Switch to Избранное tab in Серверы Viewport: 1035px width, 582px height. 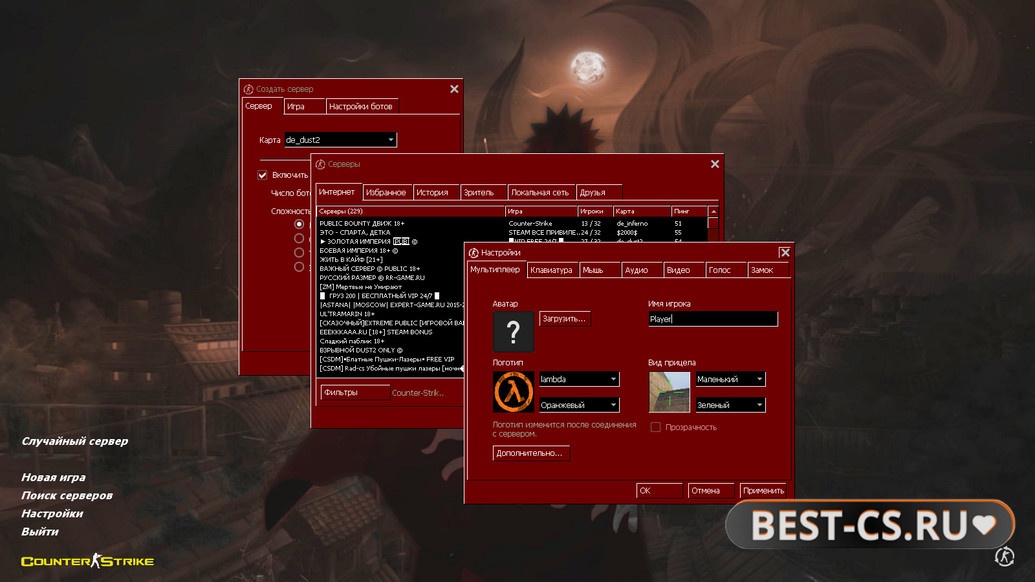pos(387,192)
